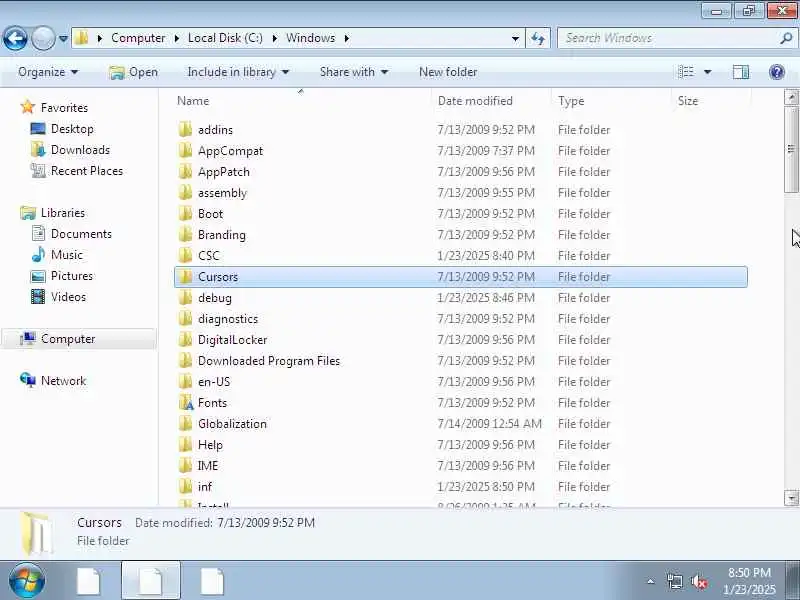Open Help with the question mark icon
This screenshot has width=800, height=600.
[x=777, y=72]
